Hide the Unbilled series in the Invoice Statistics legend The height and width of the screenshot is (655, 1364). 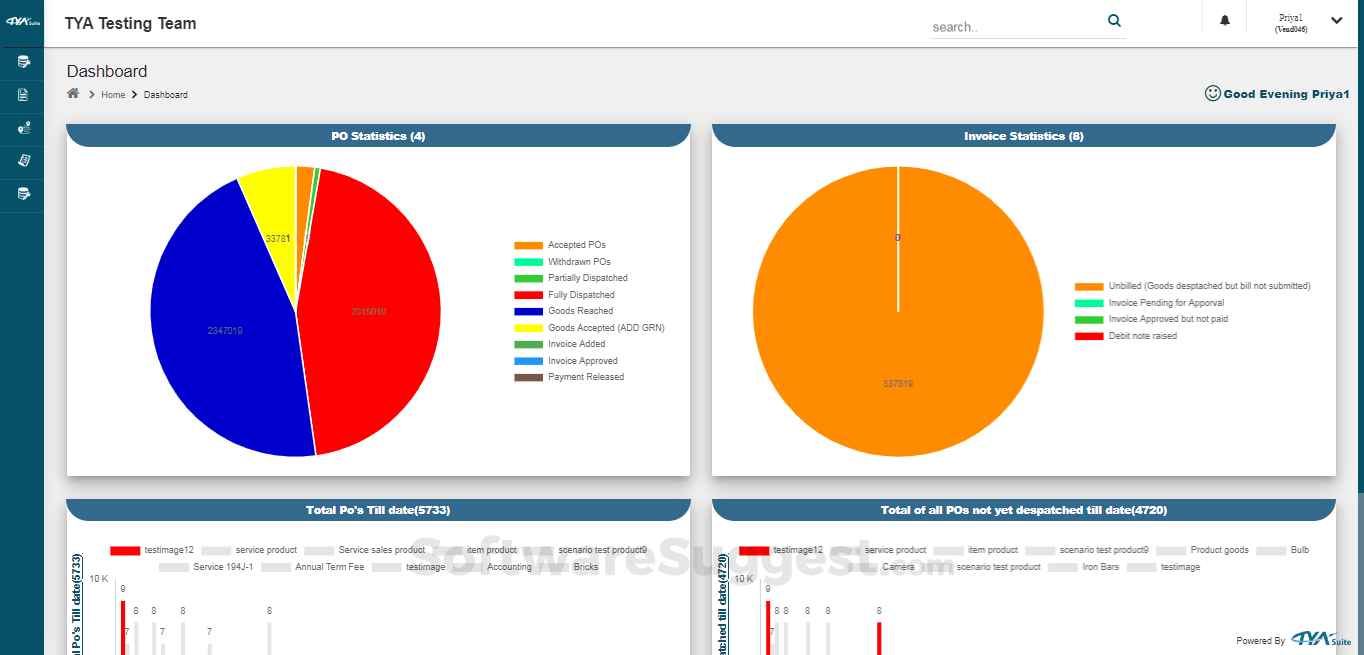tap(1192, 286)
